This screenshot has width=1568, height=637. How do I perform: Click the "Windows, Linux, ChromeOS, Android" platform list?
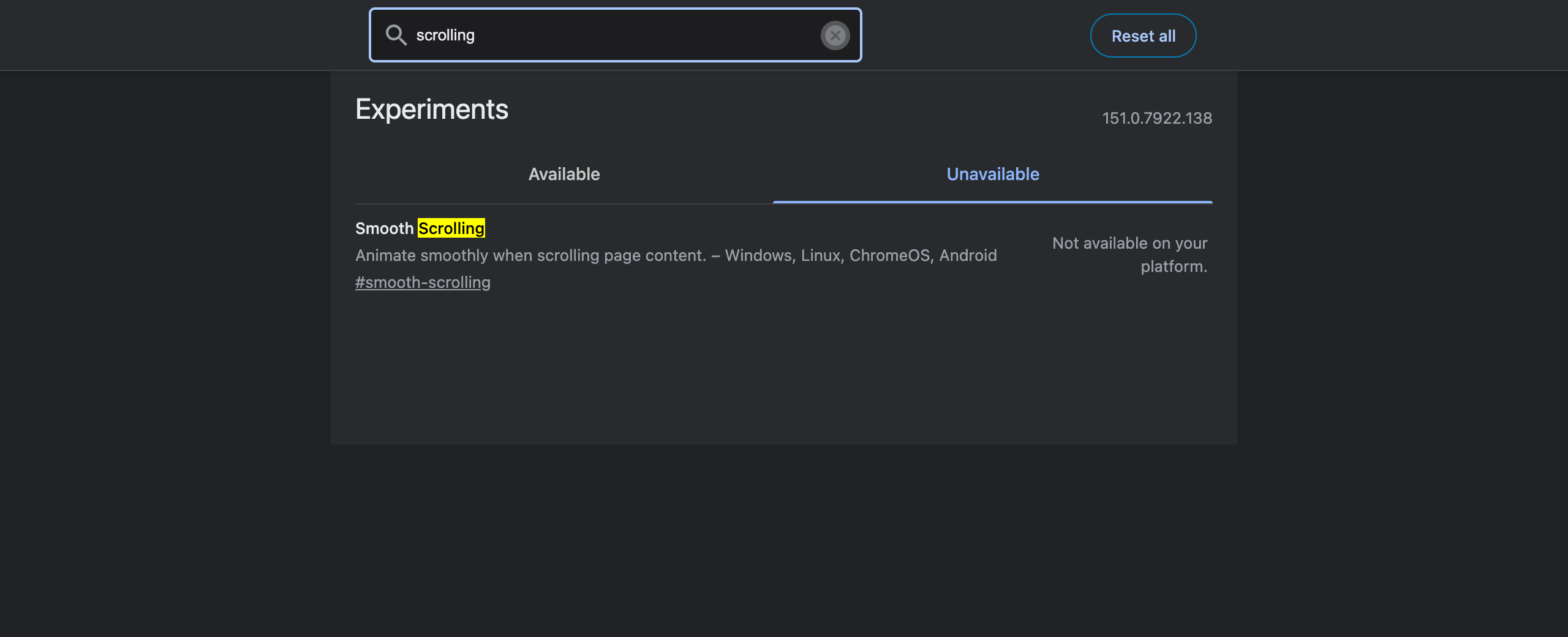tap(861, 255)
